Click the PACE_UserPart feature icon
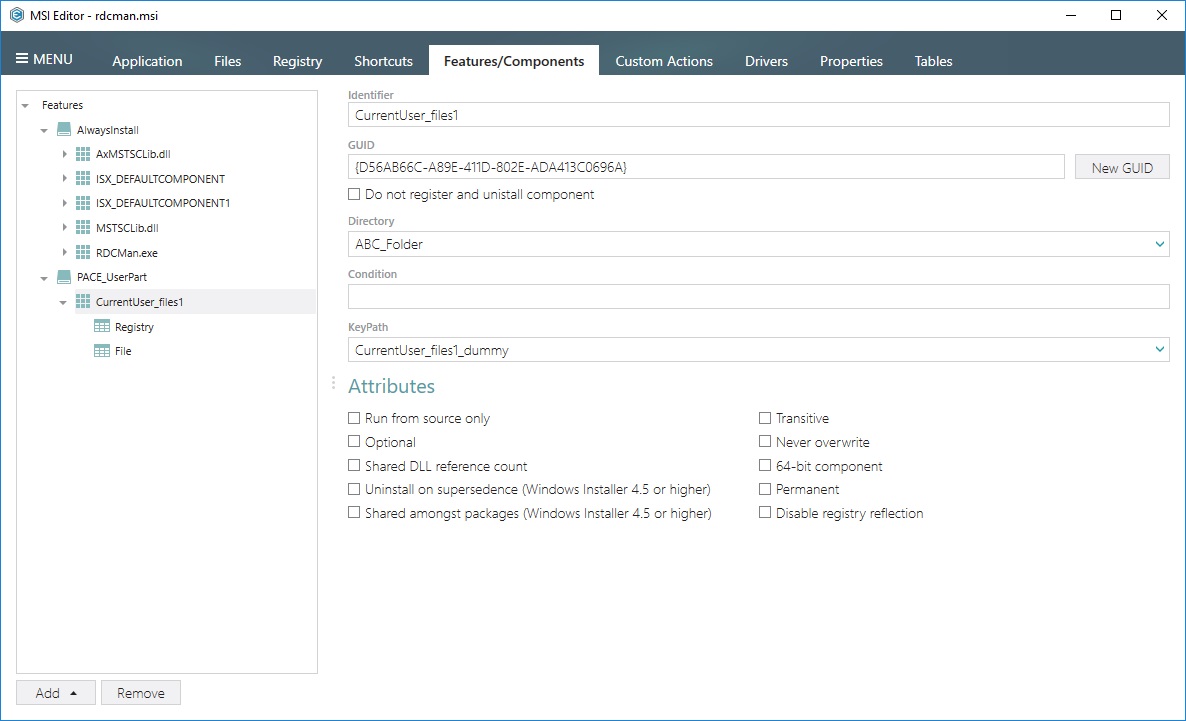The image size is (1186, 721). pyautogui.click(x=64, y=277)
